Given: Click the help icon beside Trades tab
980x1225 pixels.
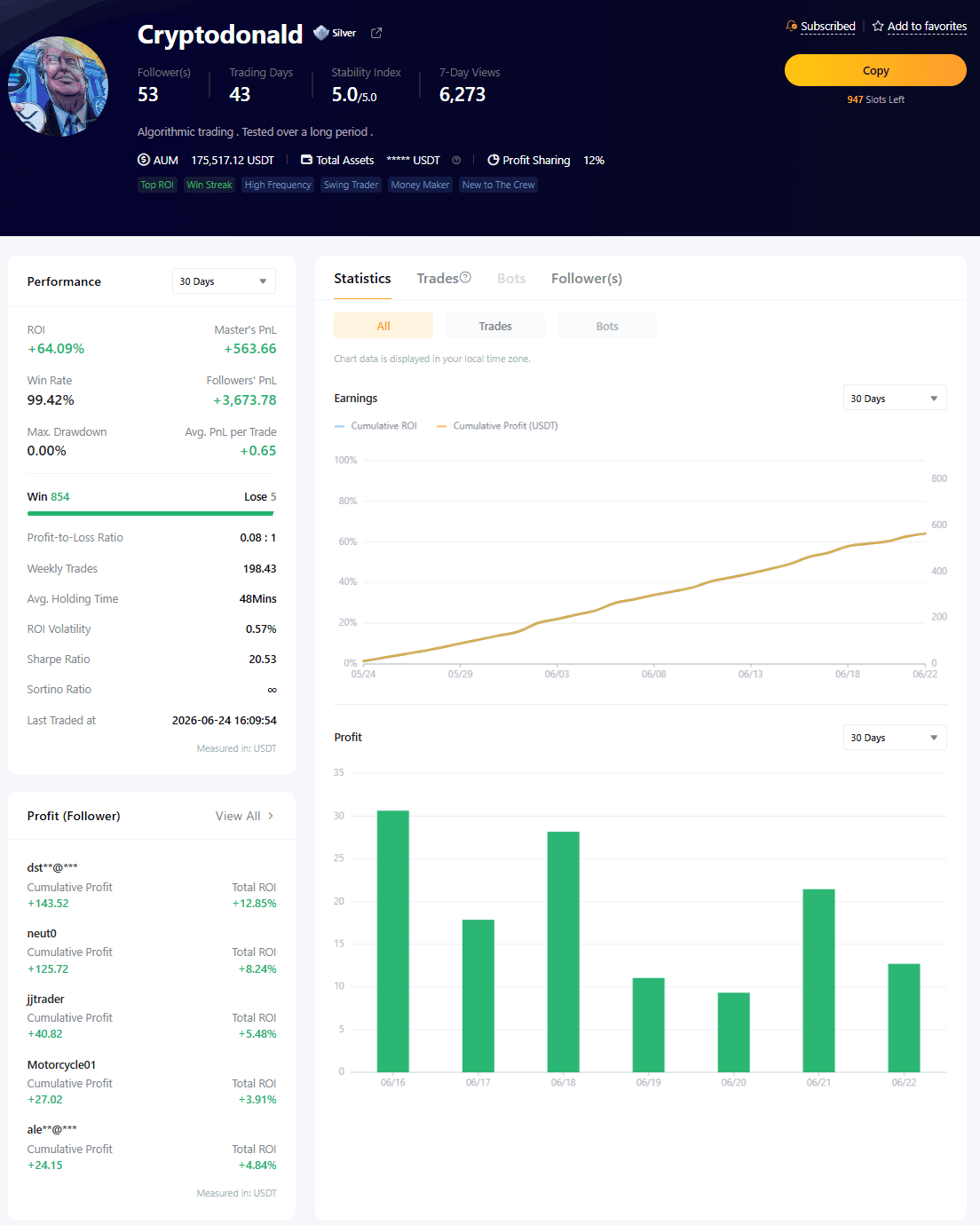Looking at the screenshot, I should pos(465,278).
